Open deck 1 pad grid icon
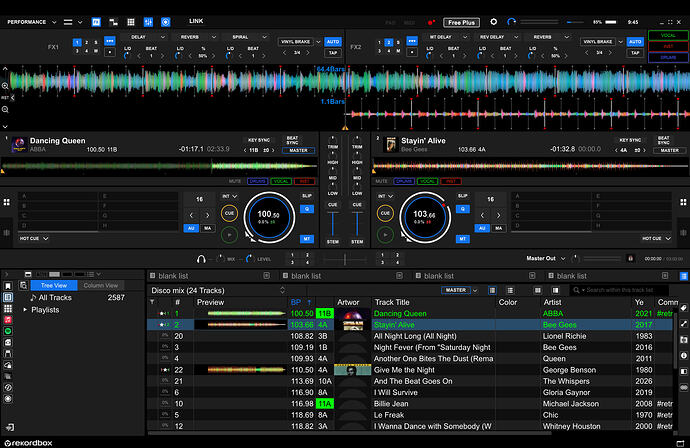The height and width of the screenshot is (448, 690). point(7,202)
